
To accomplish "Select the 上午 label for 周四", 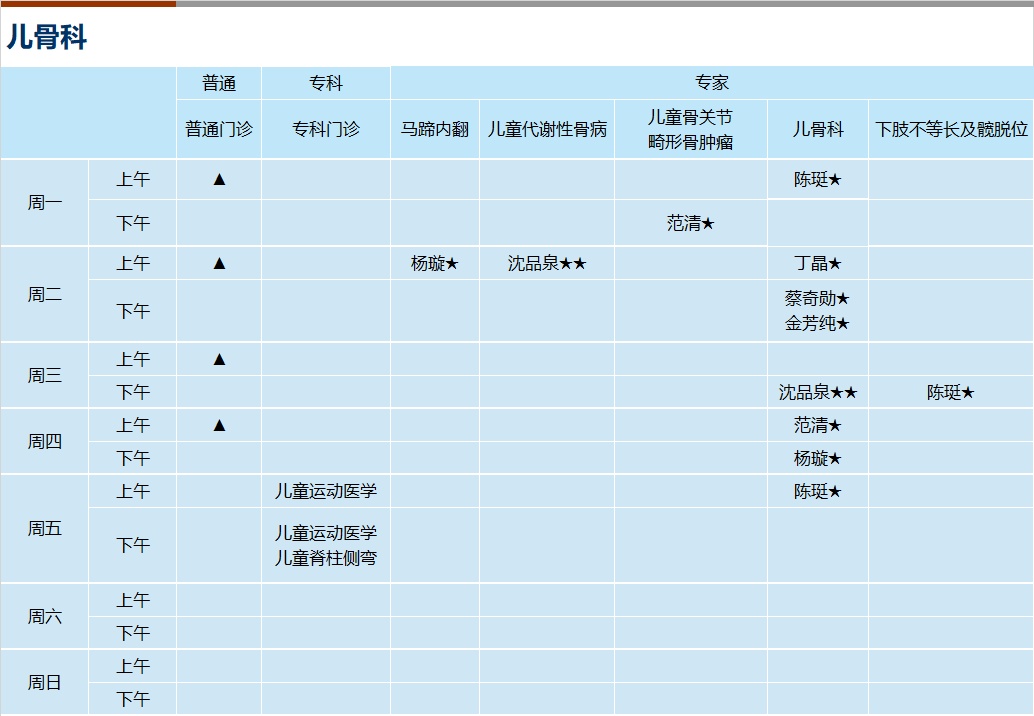I will (133, 425).
